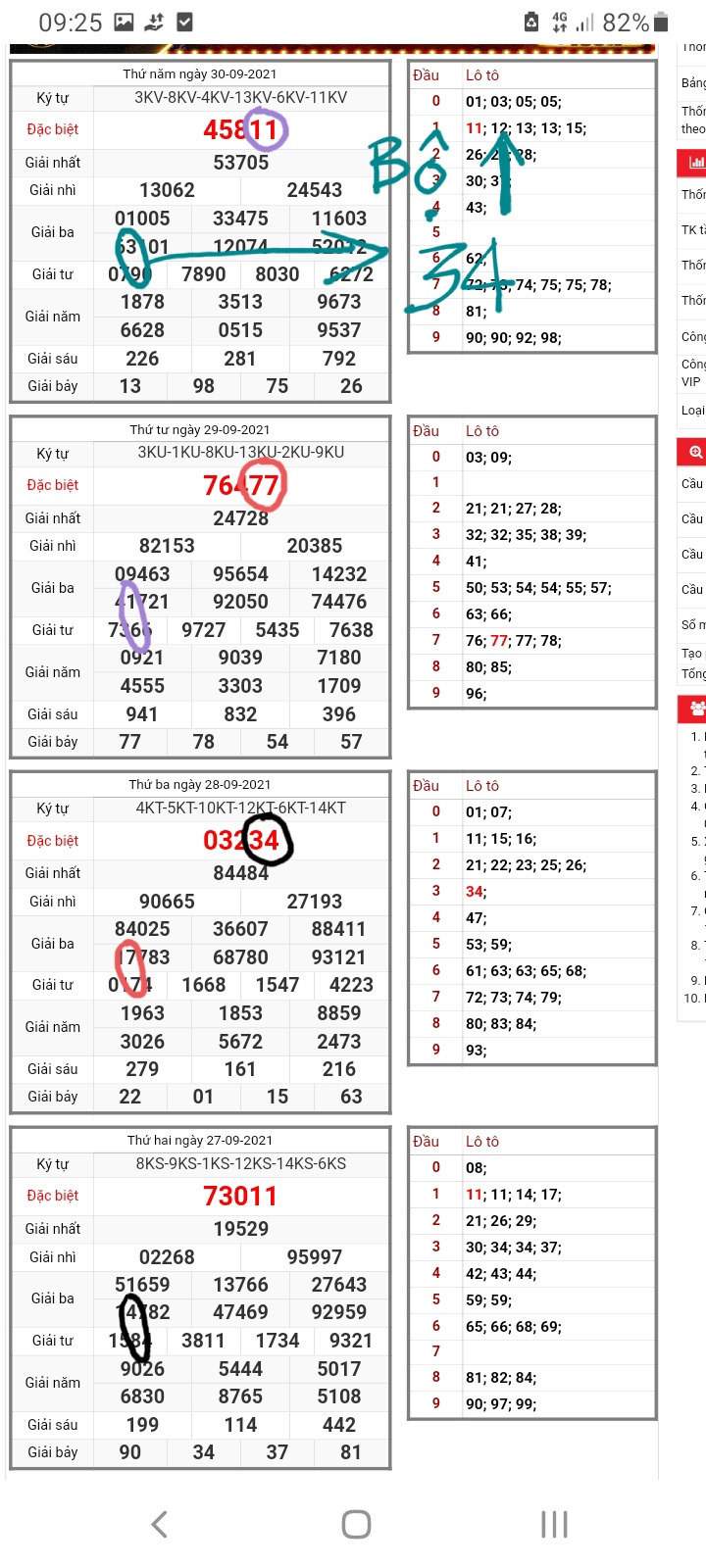Tap fifth prize number 3303

click(x=241, y=686)
